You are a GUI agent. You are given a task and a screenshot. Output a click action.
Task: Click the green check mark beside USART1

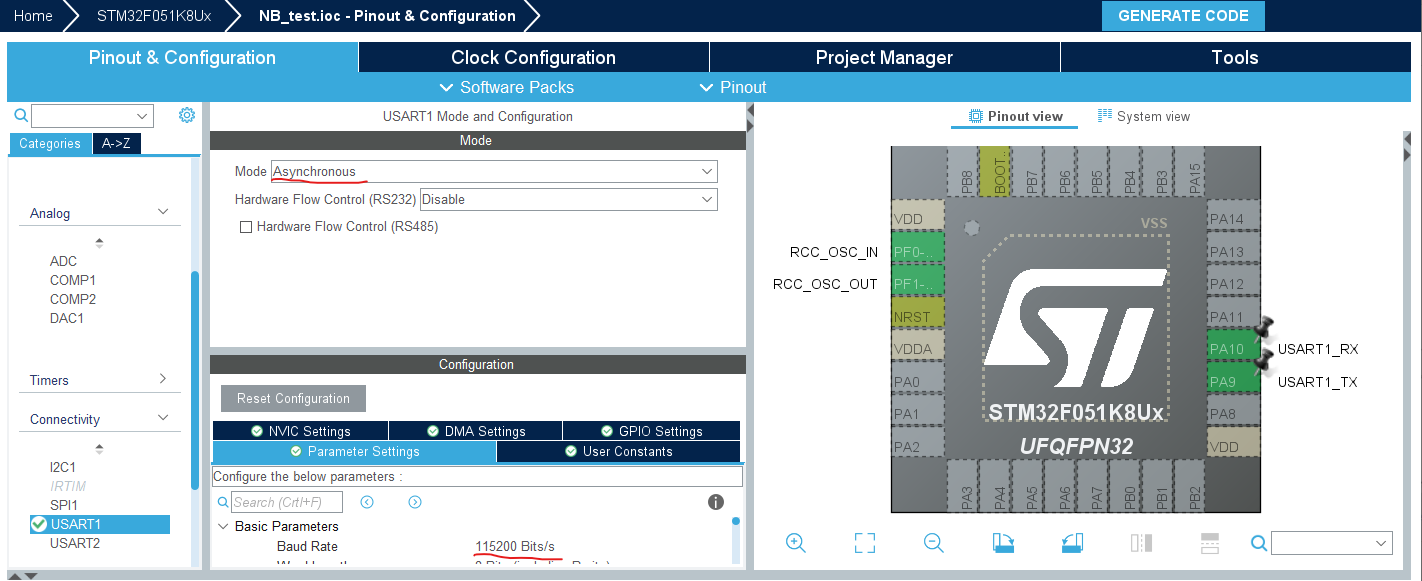tap(39, 524)
